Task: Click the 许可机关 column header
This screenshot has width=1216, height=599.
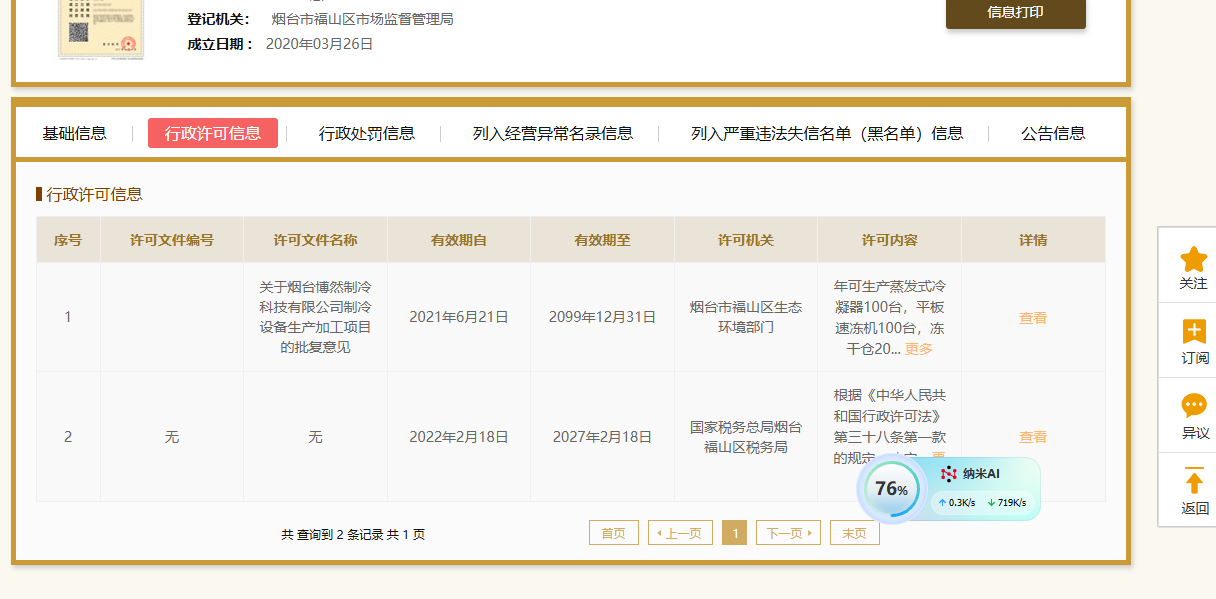Action: pyautogui.click(x=746, y=240)
